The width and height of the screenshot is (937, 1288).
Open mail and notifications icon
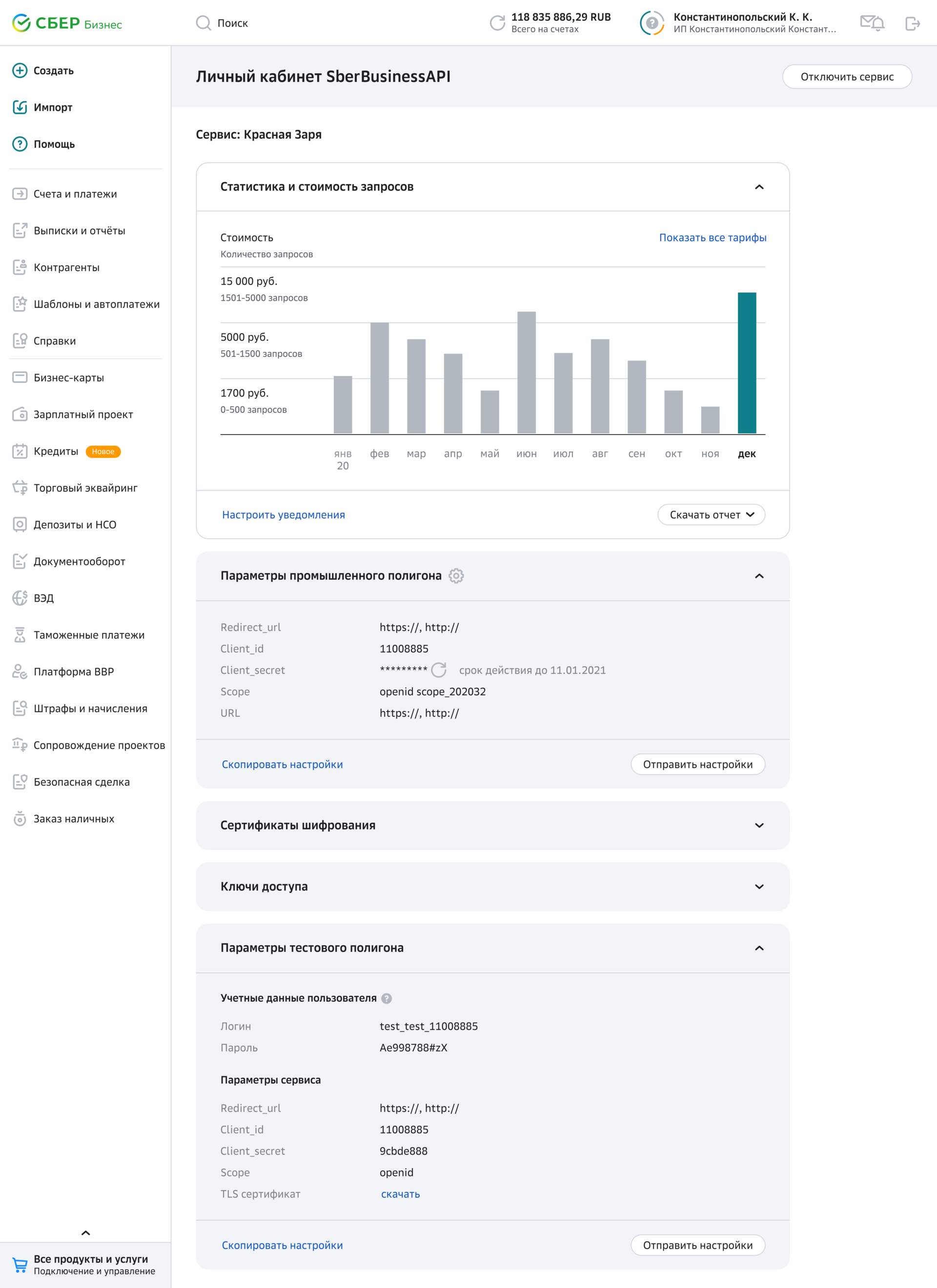pyautogui.click(x=872, y=23)
